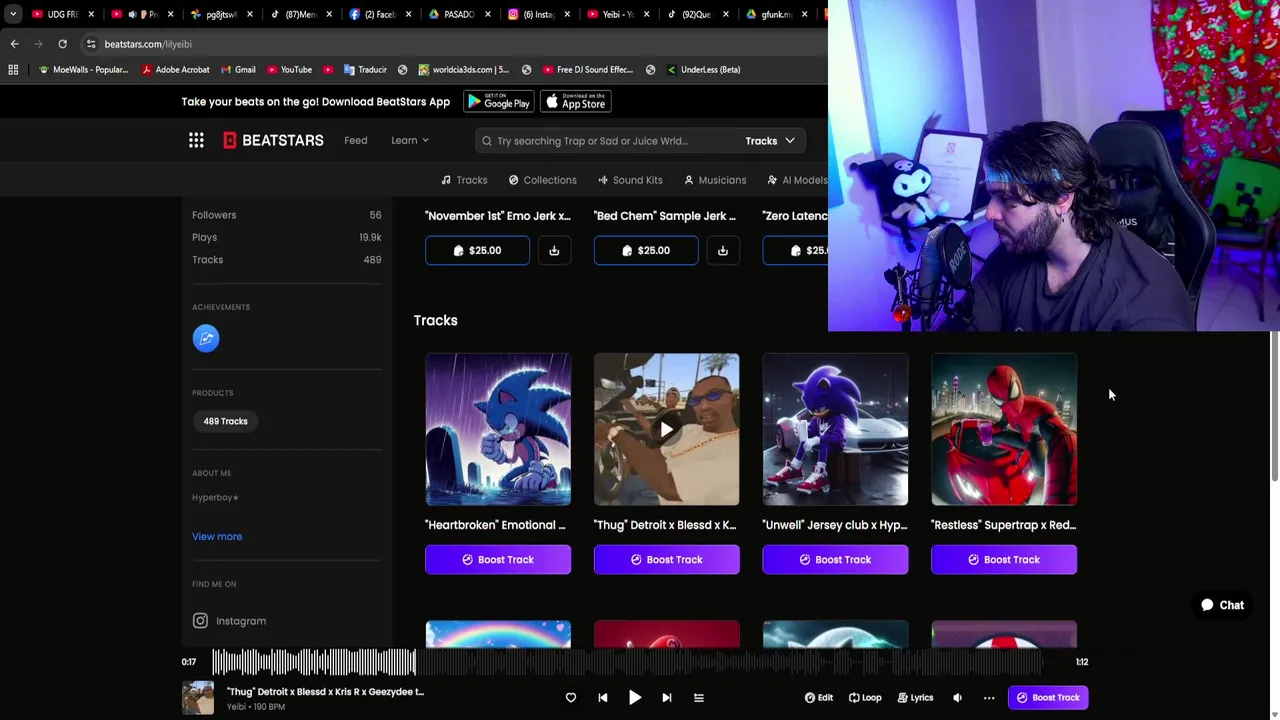Click Edit in the player bar
This screenshot has width=1280, height=720.
pyautogui.click(x=819, y=698)
